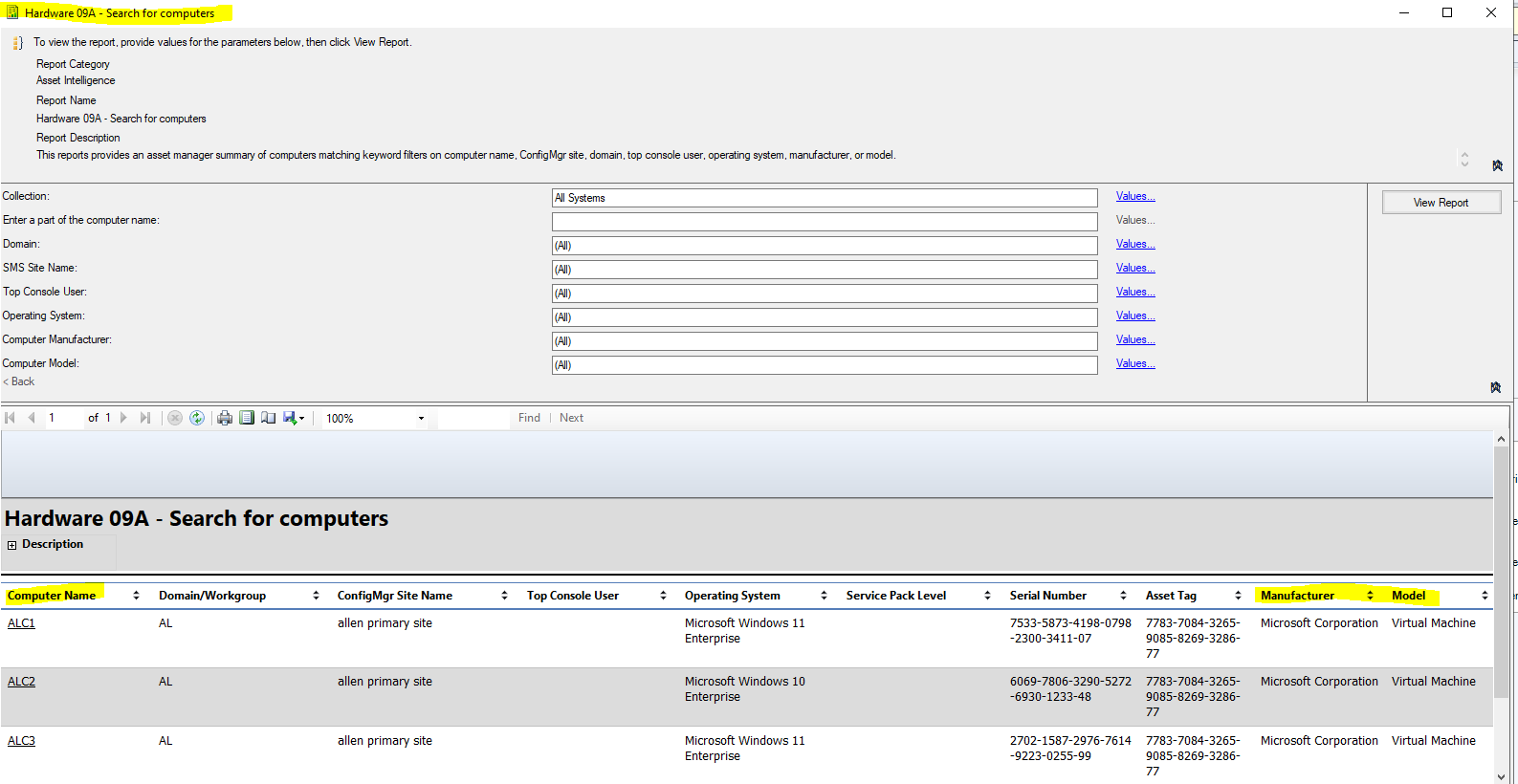Sort by Manufacturer column
This screenshot has width=1518, height=784.
pos(1370,596)
